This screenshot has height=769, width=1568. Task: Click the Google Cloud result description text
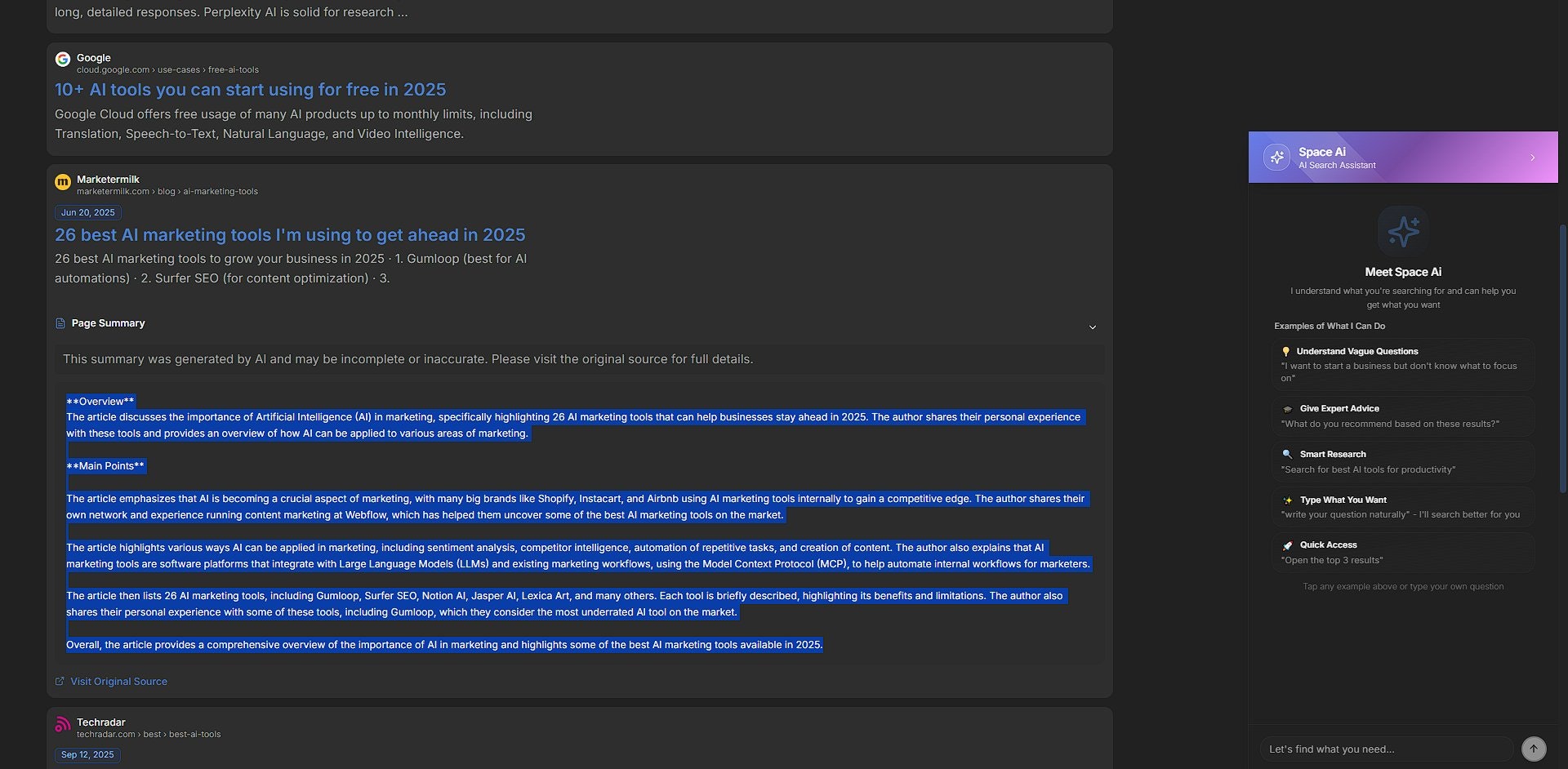[293, 124]
